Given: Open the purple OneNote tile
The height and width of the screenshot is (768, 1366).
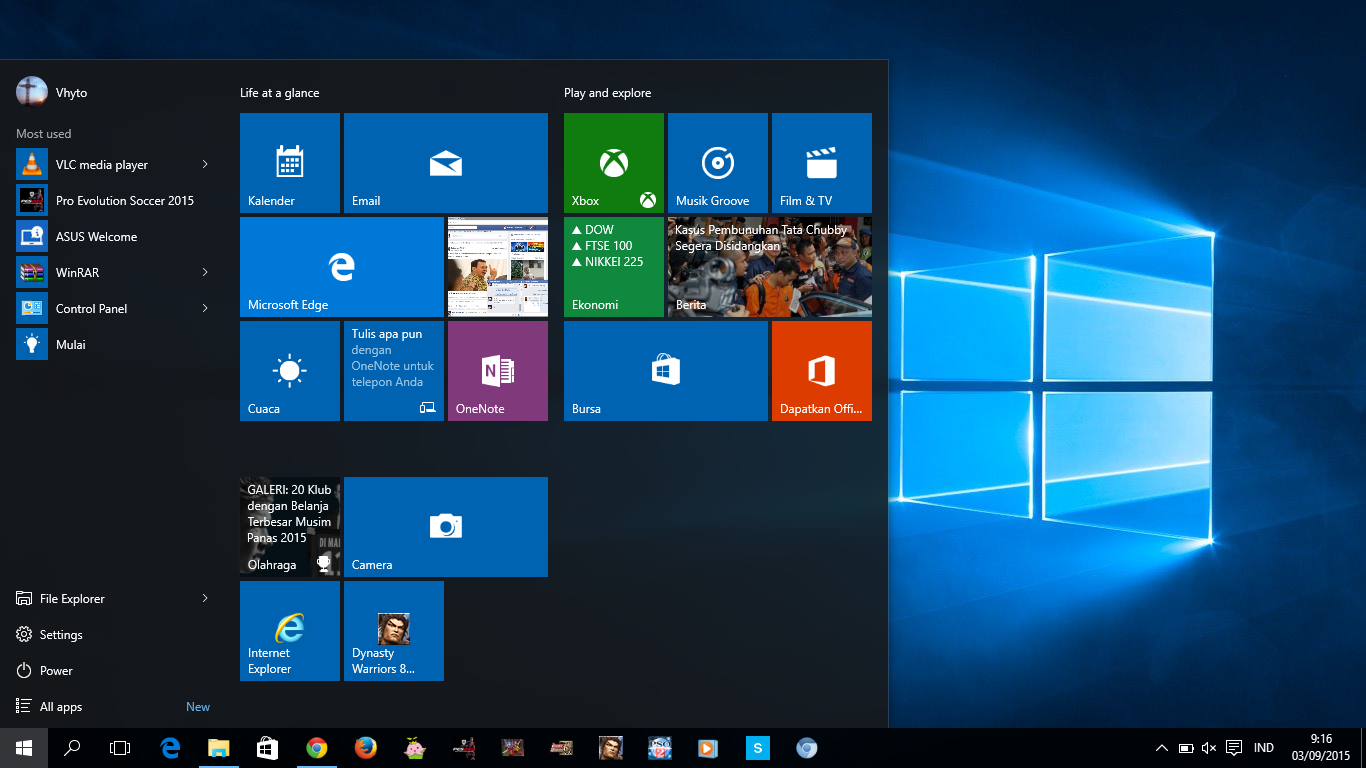Looking at the screenshot, I should click(x=498, y=371).
